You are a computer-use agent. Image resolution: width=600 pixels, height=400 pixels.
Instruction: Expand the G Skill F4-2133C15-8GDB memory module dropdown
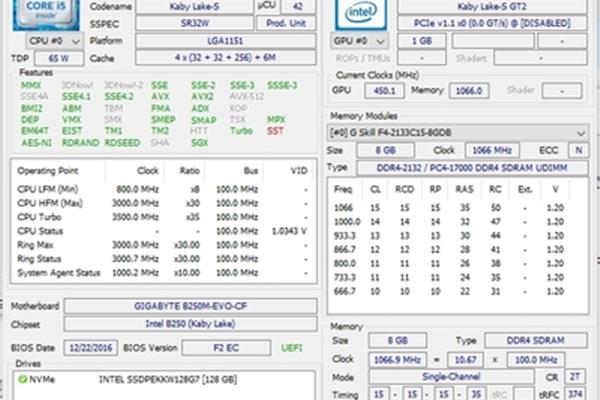pyautogui.click(x=458, y=133)
